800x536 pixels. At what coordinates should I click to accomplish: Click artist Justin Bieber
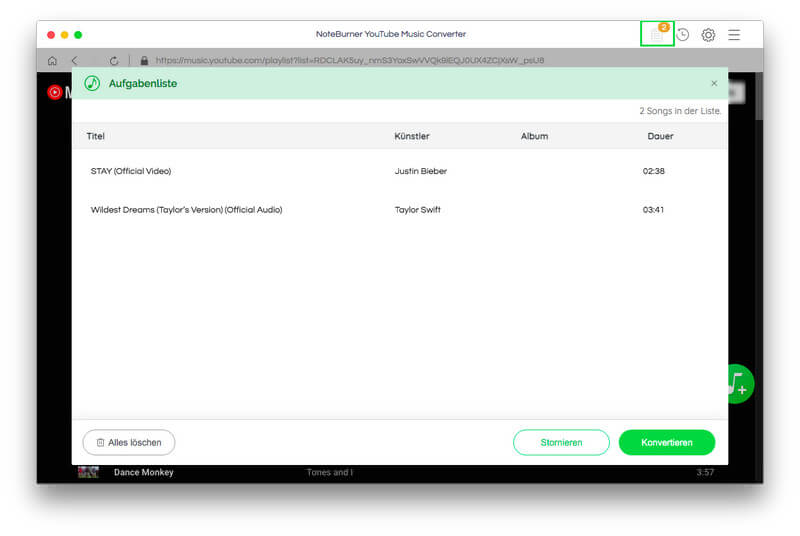(420, 171)
